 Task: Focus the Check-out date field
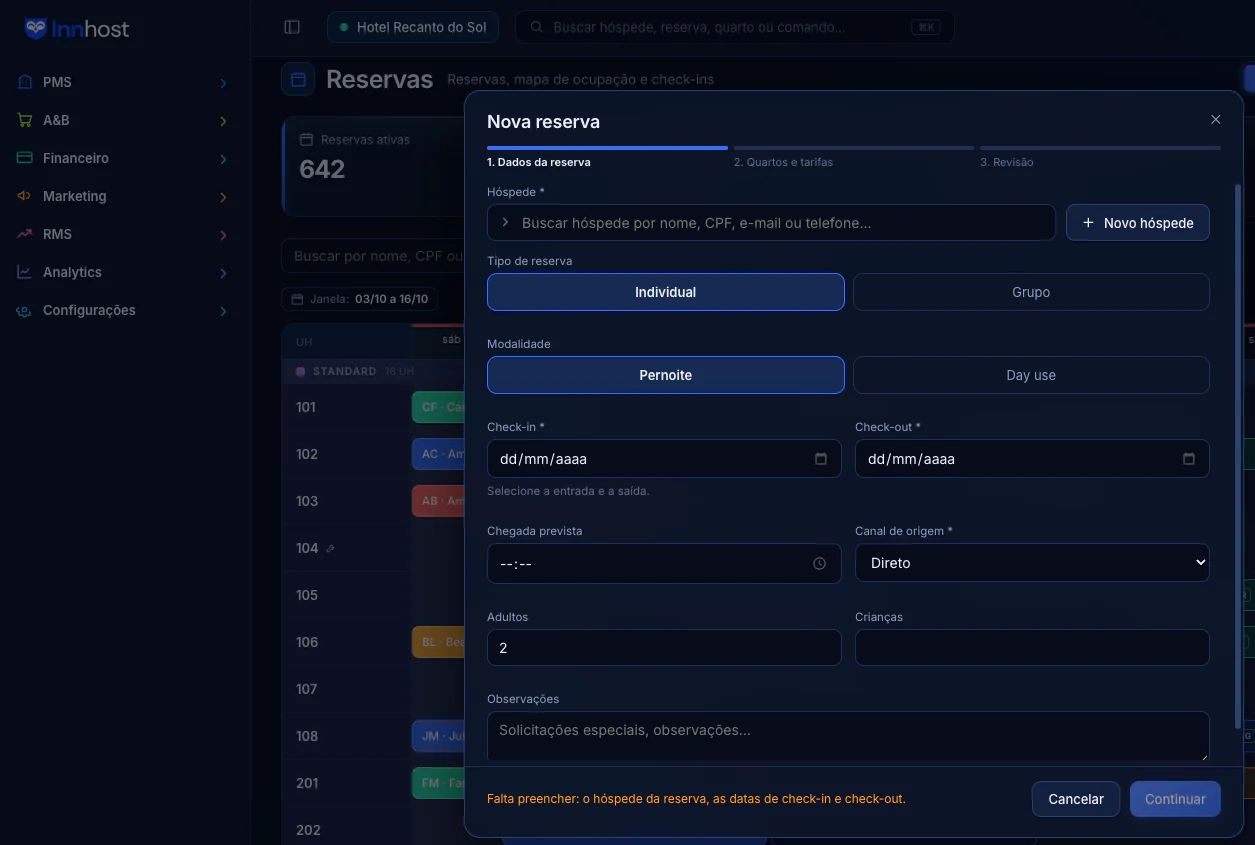1032,459
